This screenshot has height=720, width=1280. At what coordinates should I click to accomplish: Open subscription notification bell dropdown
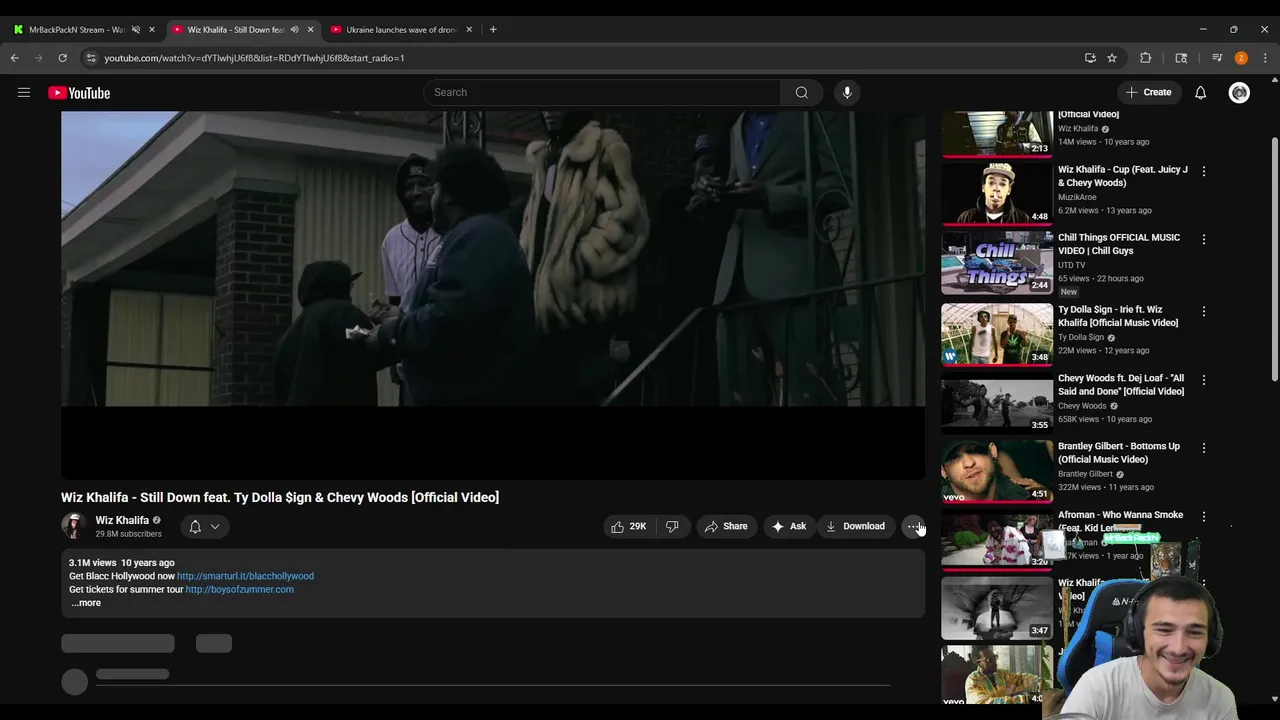204,527
